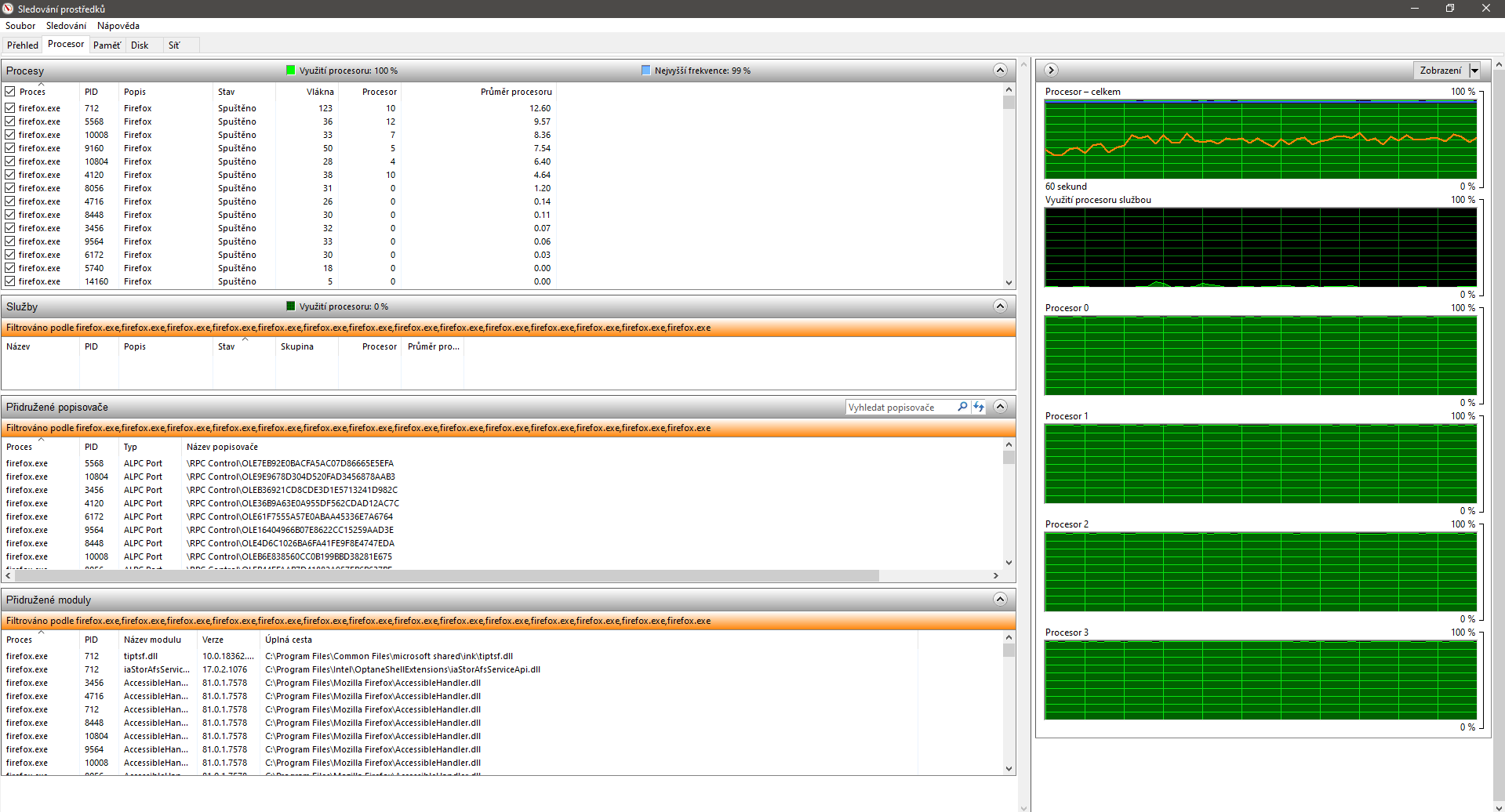Click the Resource Monitor title bar icon
This screenshot has height=812, width=1505.
click(x=8, y=9)
